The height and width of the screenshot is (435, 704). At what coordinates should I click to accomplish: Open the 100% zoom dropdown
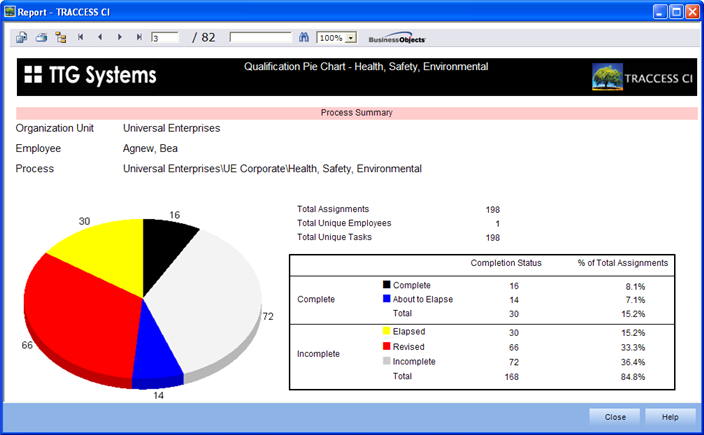tap(352, 38)
